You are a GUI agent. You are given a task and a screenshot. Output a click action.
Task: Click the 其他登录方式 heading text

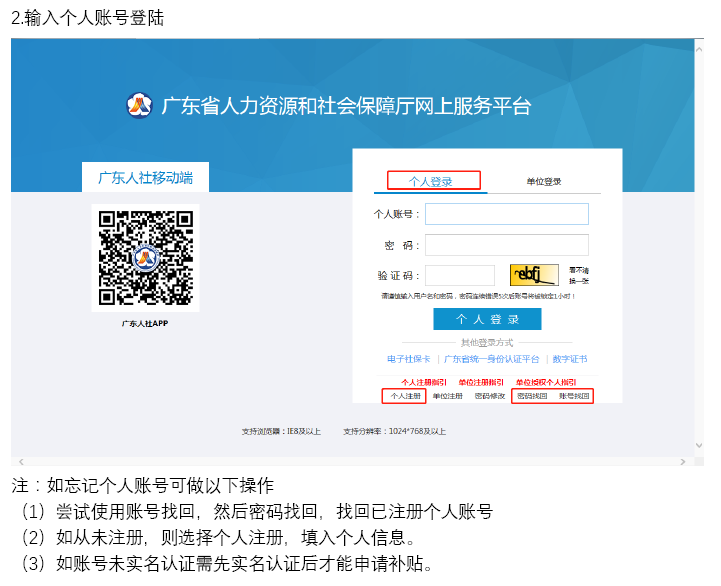click(x=487, y=343)
